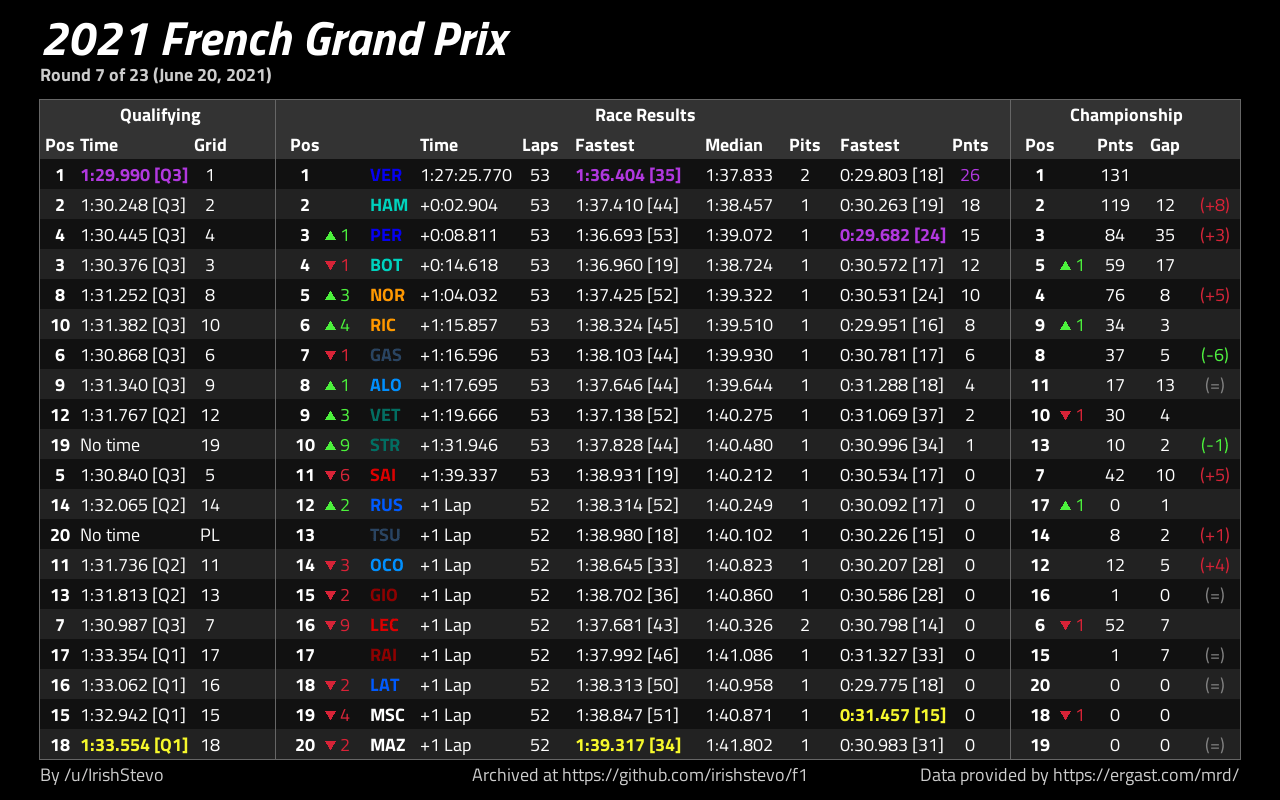Click the up arrow beside championship position 5

pyautogui.click(x=1065, y=265)
